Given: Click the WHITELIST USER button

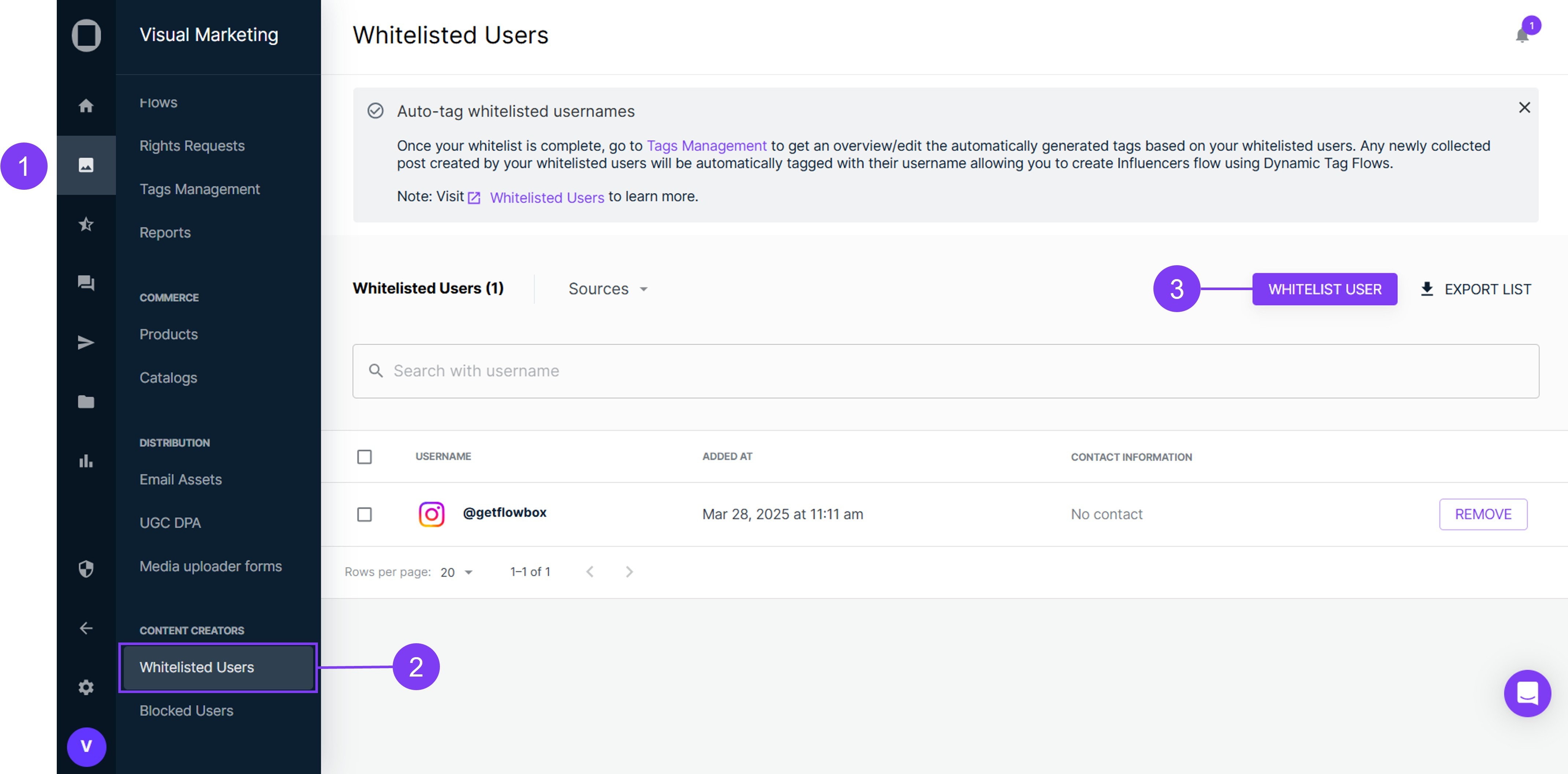Looking at the screenshot, I should [1324, 289].
